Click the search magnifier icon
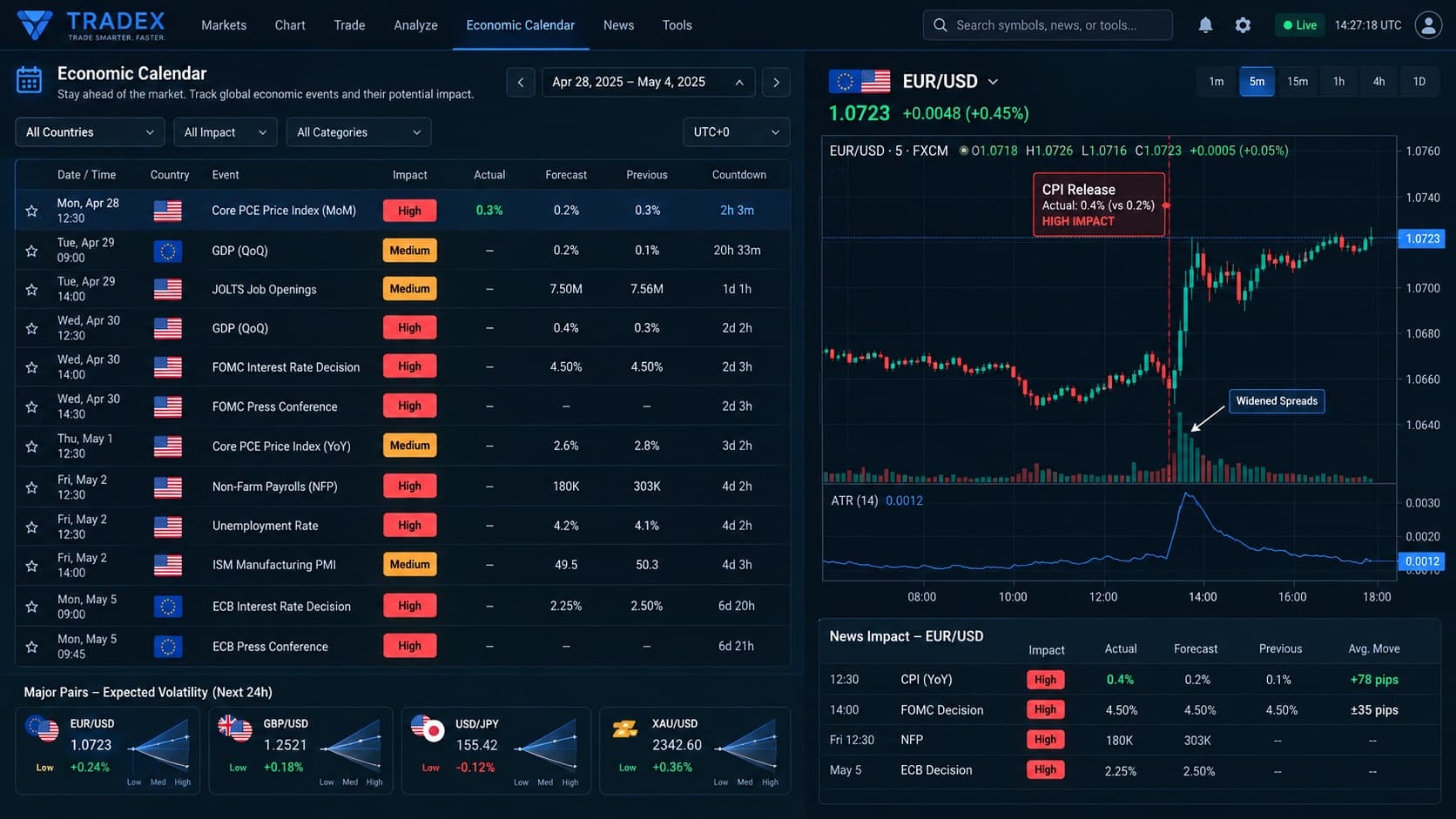Viewport: 1456px width, 819px height. (940, 25)
